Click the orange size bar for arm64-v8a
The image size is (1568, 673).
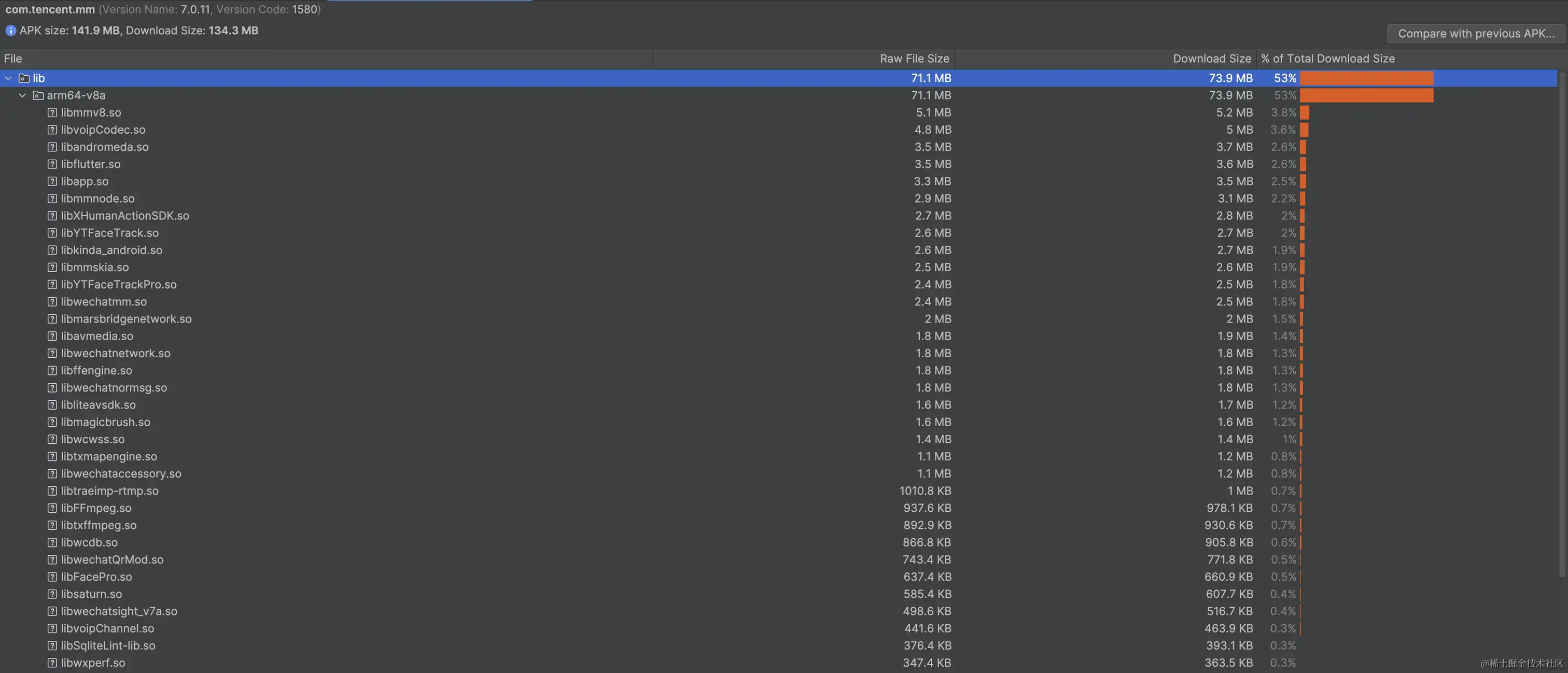tap(1366, 95)
